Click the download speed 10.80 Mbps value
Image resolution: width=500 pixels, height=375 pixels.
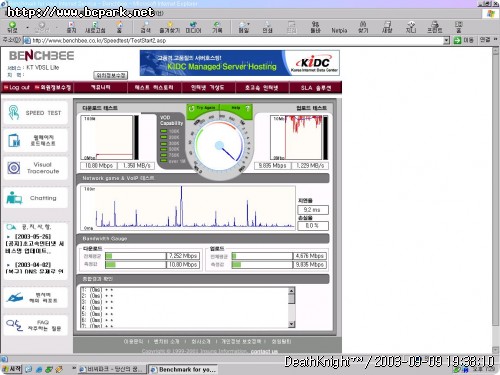pos(99,166)
